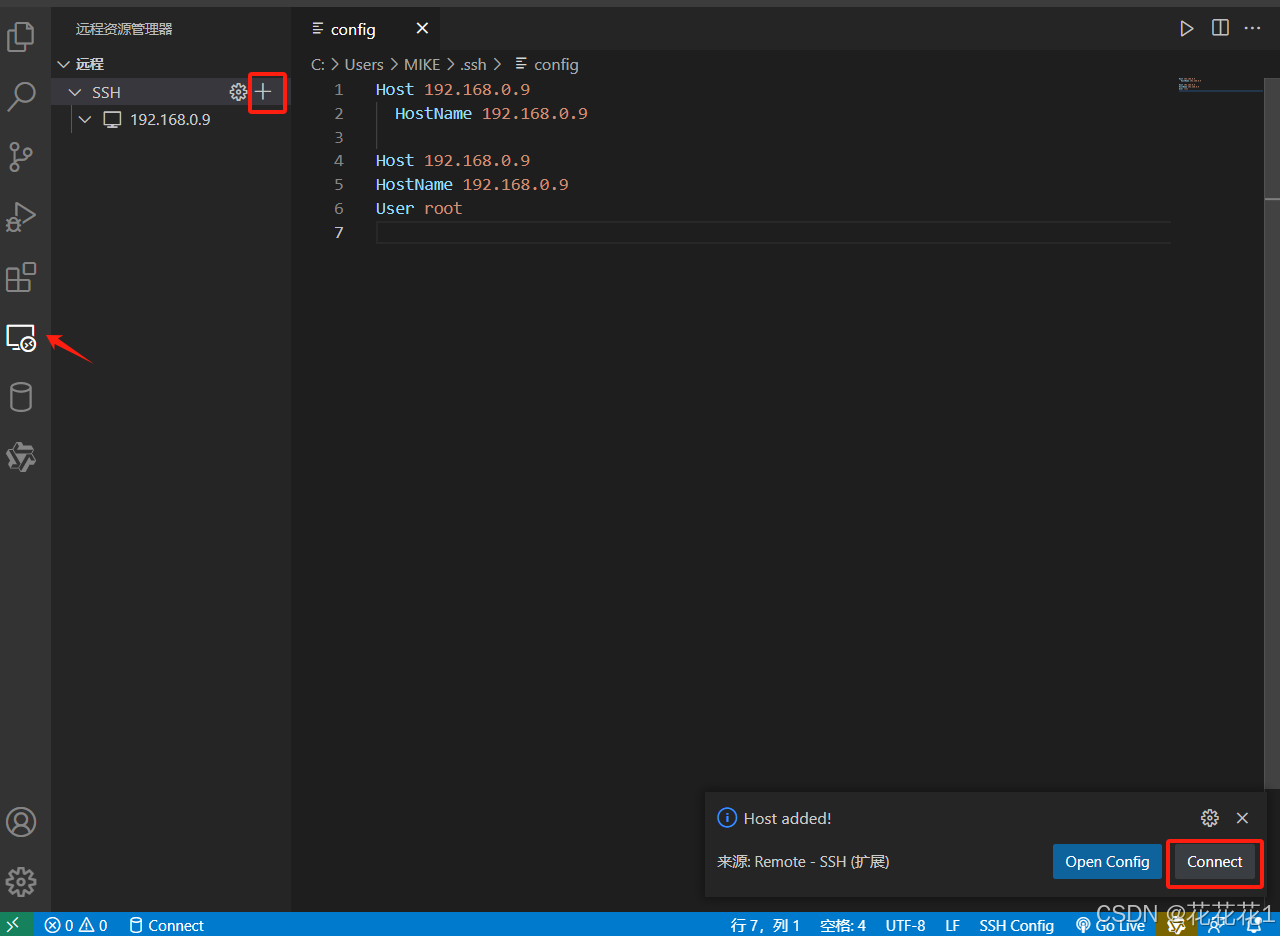1280x936 pixels.
Task: Open the Source Control view
Action: click(21, 157)
